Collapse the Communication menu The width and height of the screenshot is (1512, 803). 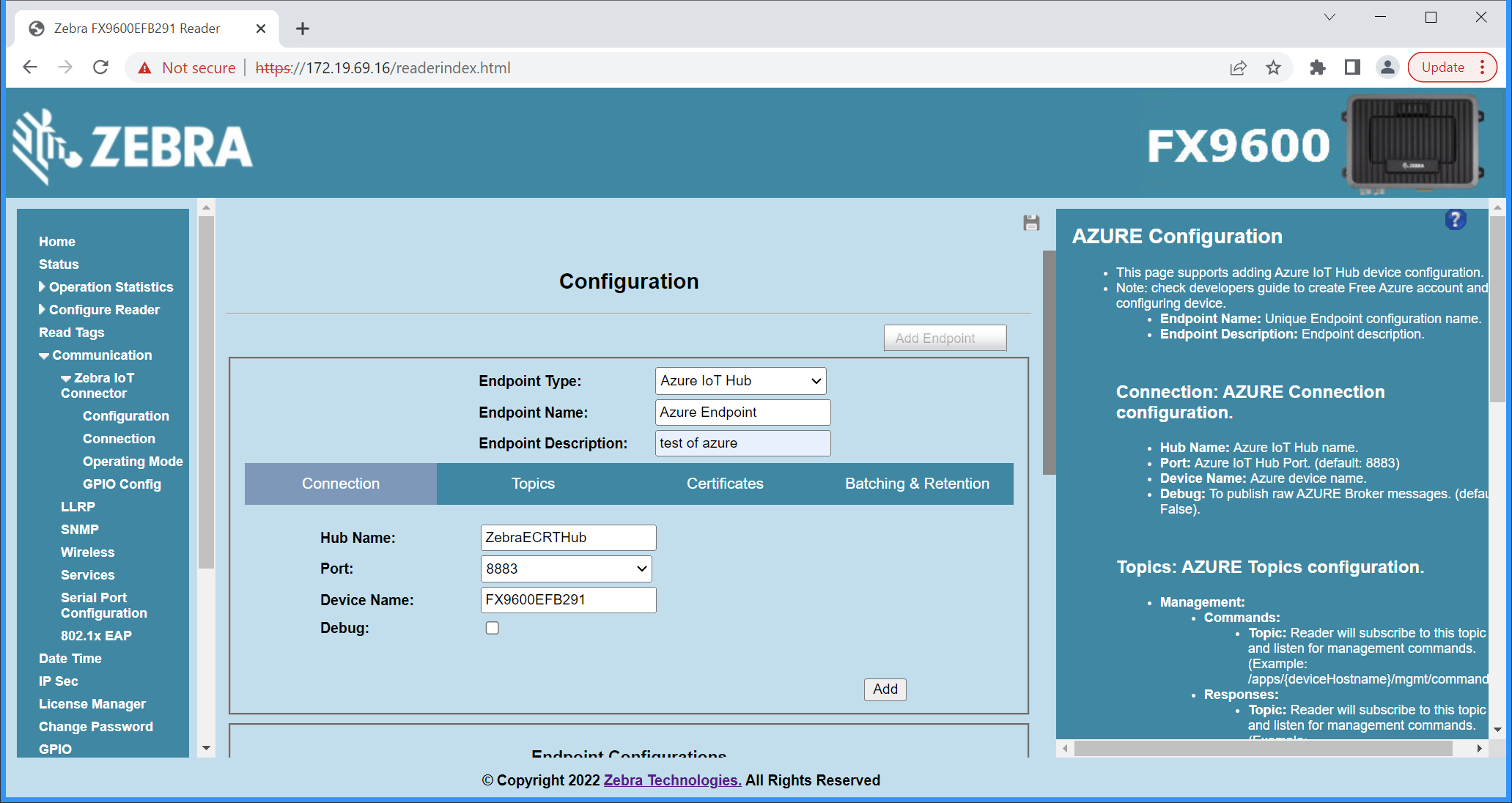point(95,355)
